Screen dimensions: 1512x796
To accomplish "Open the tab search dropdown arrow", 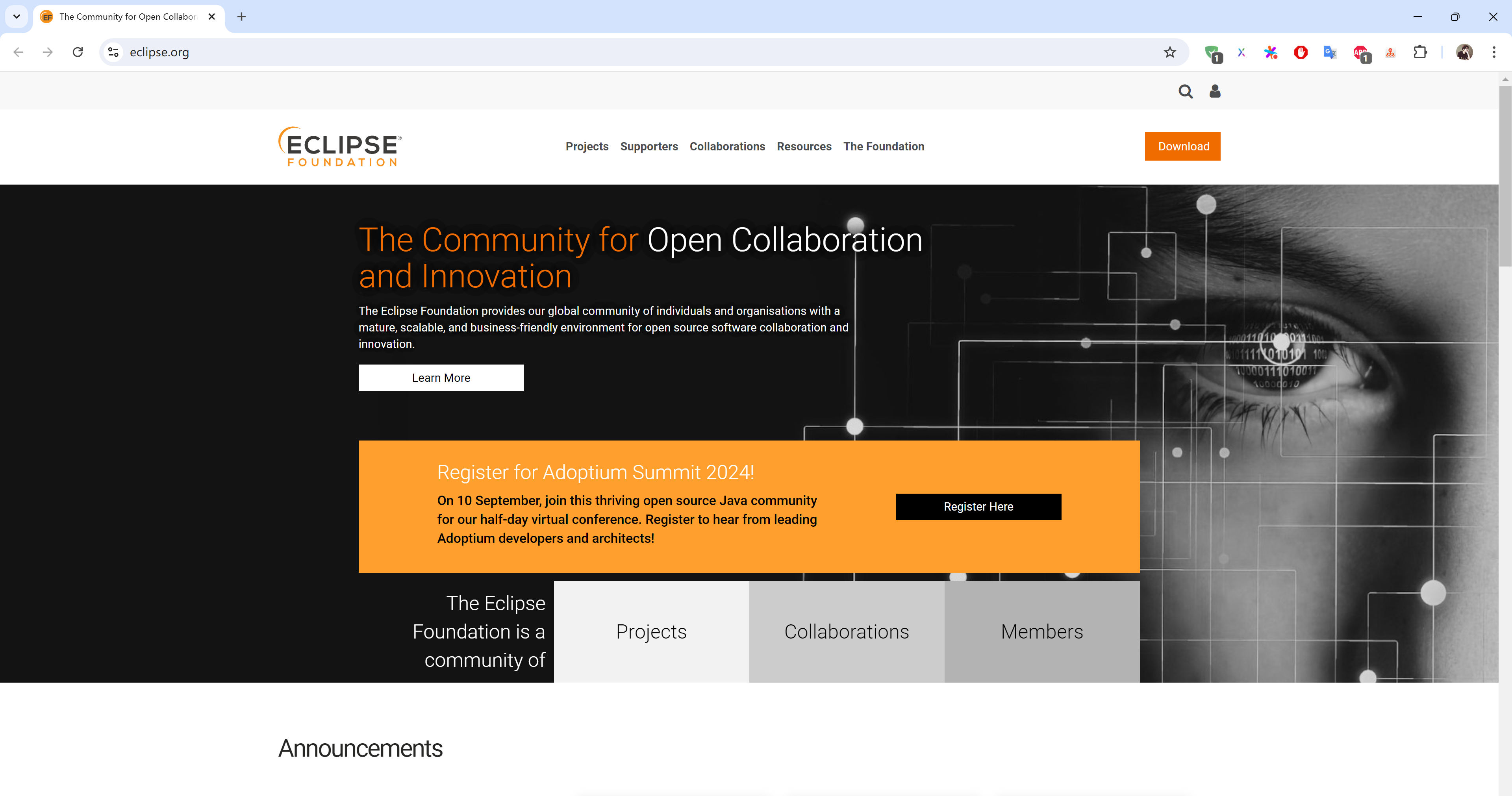I will point(17,17).
